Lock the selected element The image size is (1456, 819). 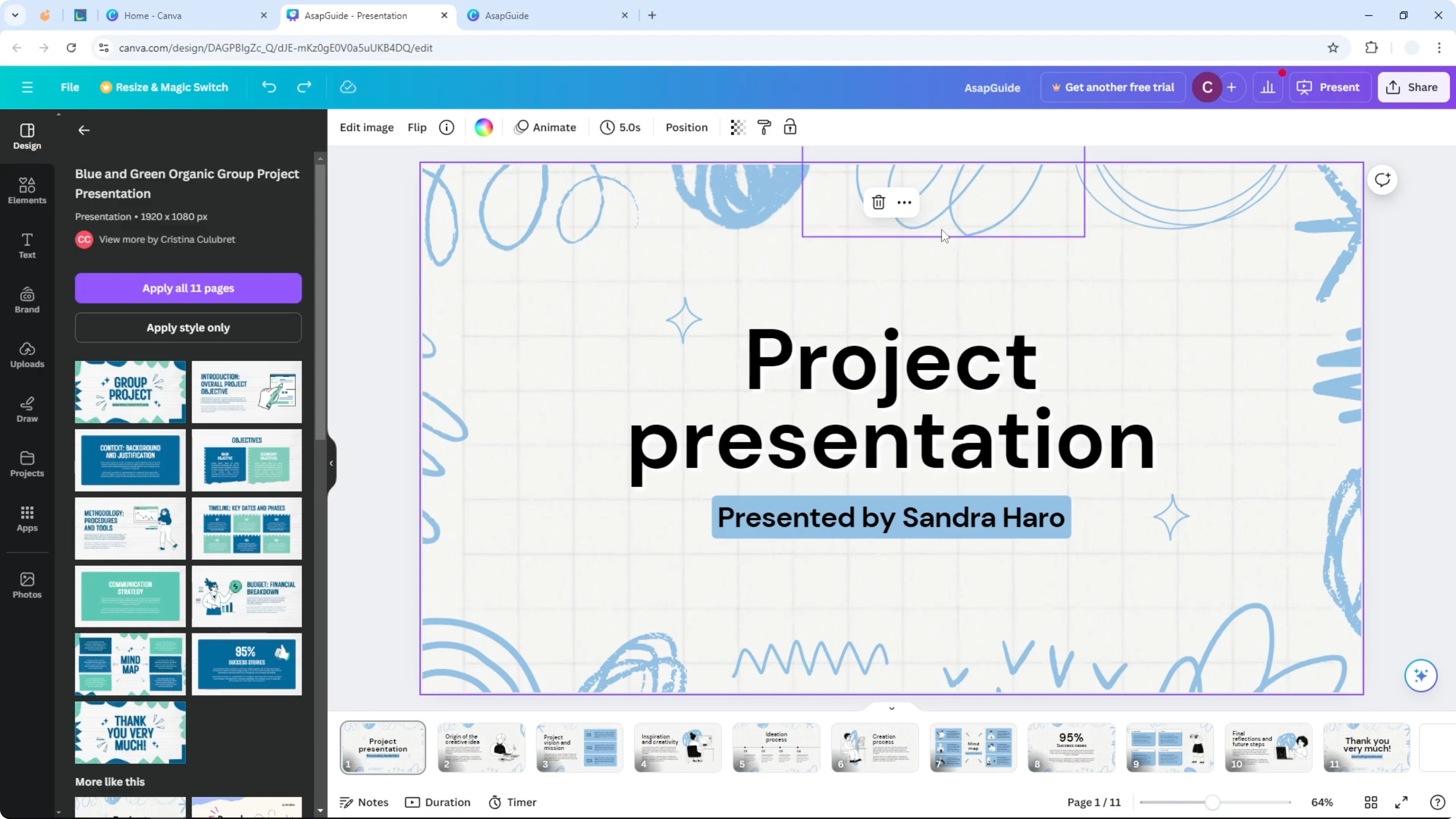point(790,127)
